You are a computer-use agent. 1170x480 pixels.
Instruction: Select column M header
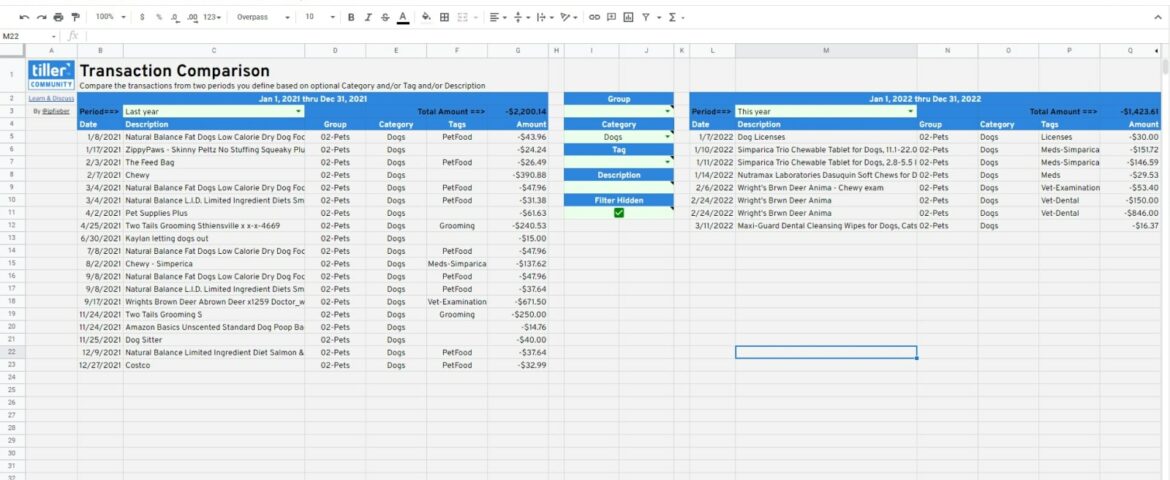click(x=826, y=50)
